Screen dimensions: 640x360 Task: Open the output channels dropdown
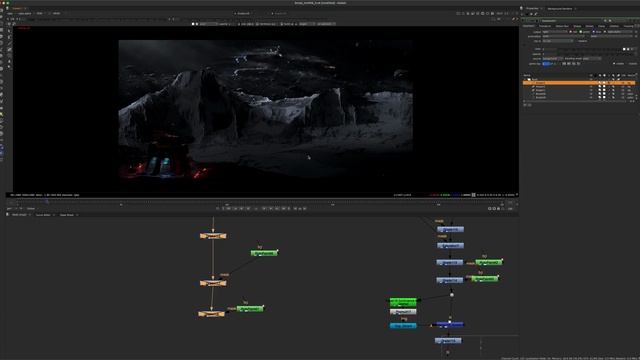click(554, 31)
